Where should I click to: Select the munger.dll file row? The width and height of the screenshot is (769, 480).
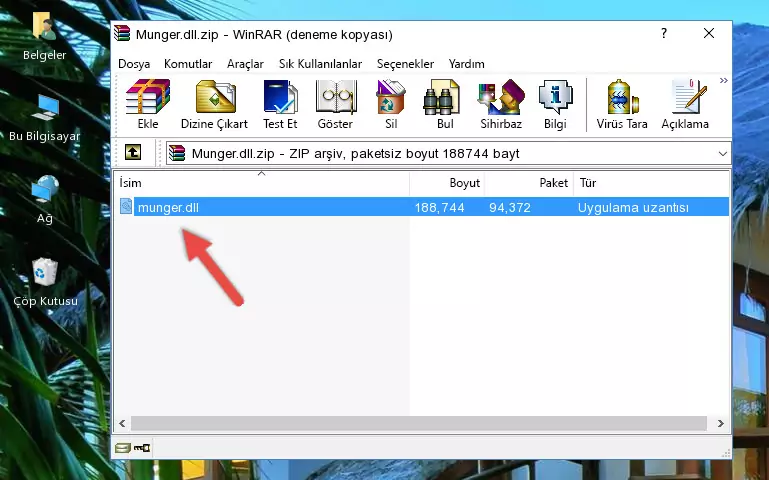coord(424,207)
